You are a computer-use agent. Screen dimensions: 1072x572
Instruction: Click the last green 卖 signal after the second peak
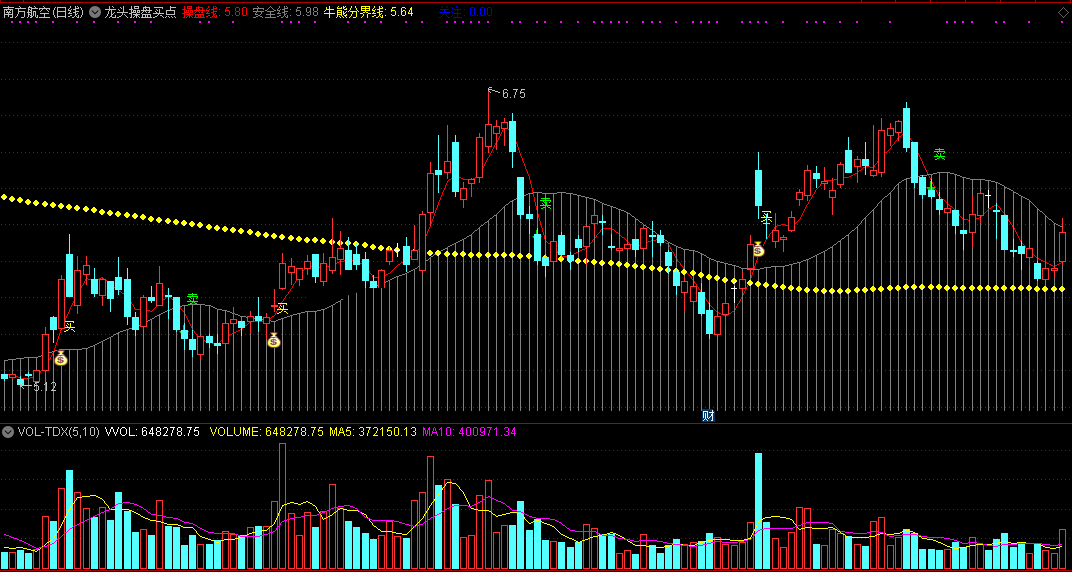[x=940, y=154]
